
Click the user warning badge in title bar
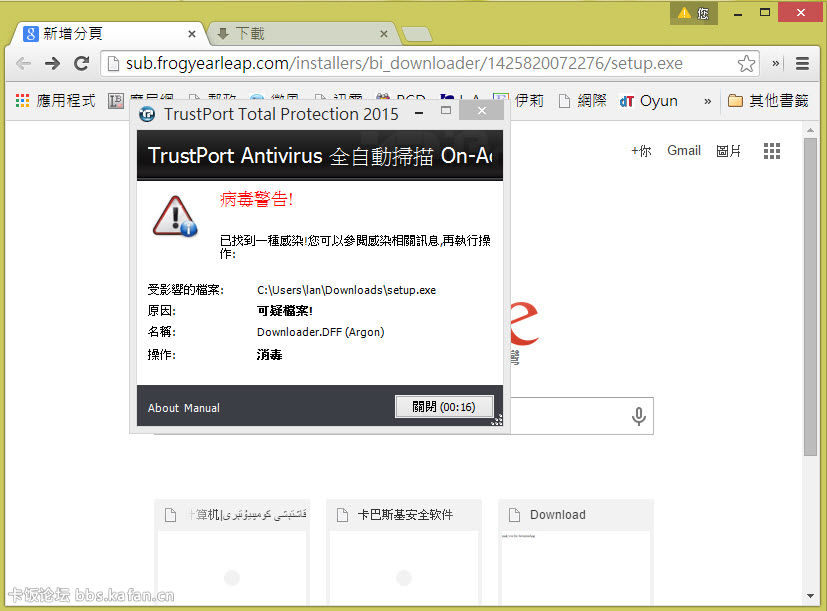click(x=693, y=13)
